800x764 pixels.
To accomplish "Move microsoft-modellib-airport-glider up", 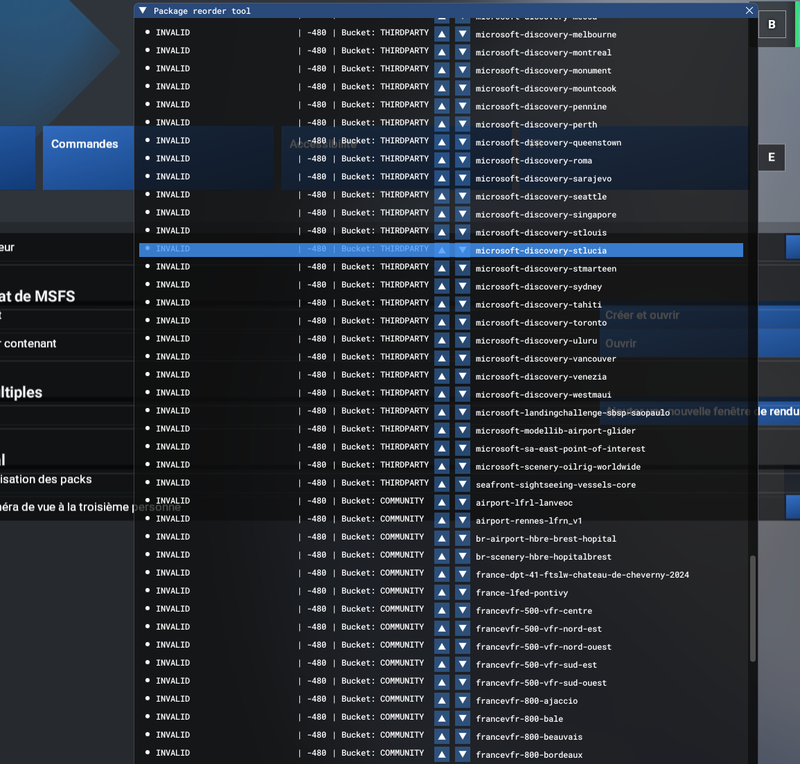I will [x=442, y=430].
